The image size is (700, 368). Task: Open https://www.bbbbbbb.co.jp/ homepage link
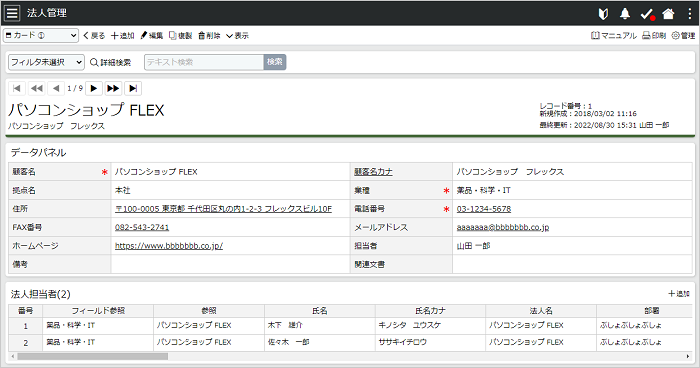click(x=169, y=246)
